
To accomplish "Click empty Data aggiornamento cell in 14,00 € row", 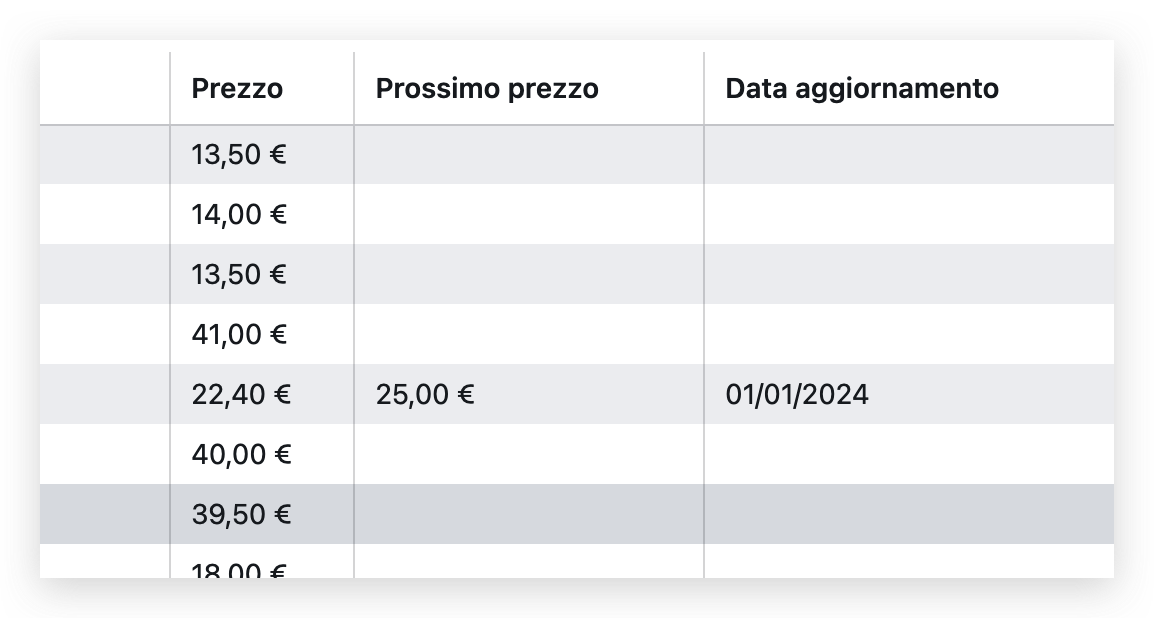I will tap(908, 214).
